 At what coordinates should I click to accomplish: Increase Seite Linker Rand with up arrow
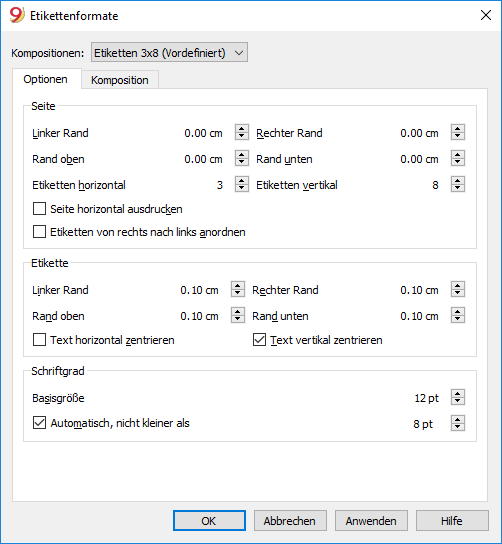pos(242,129)
